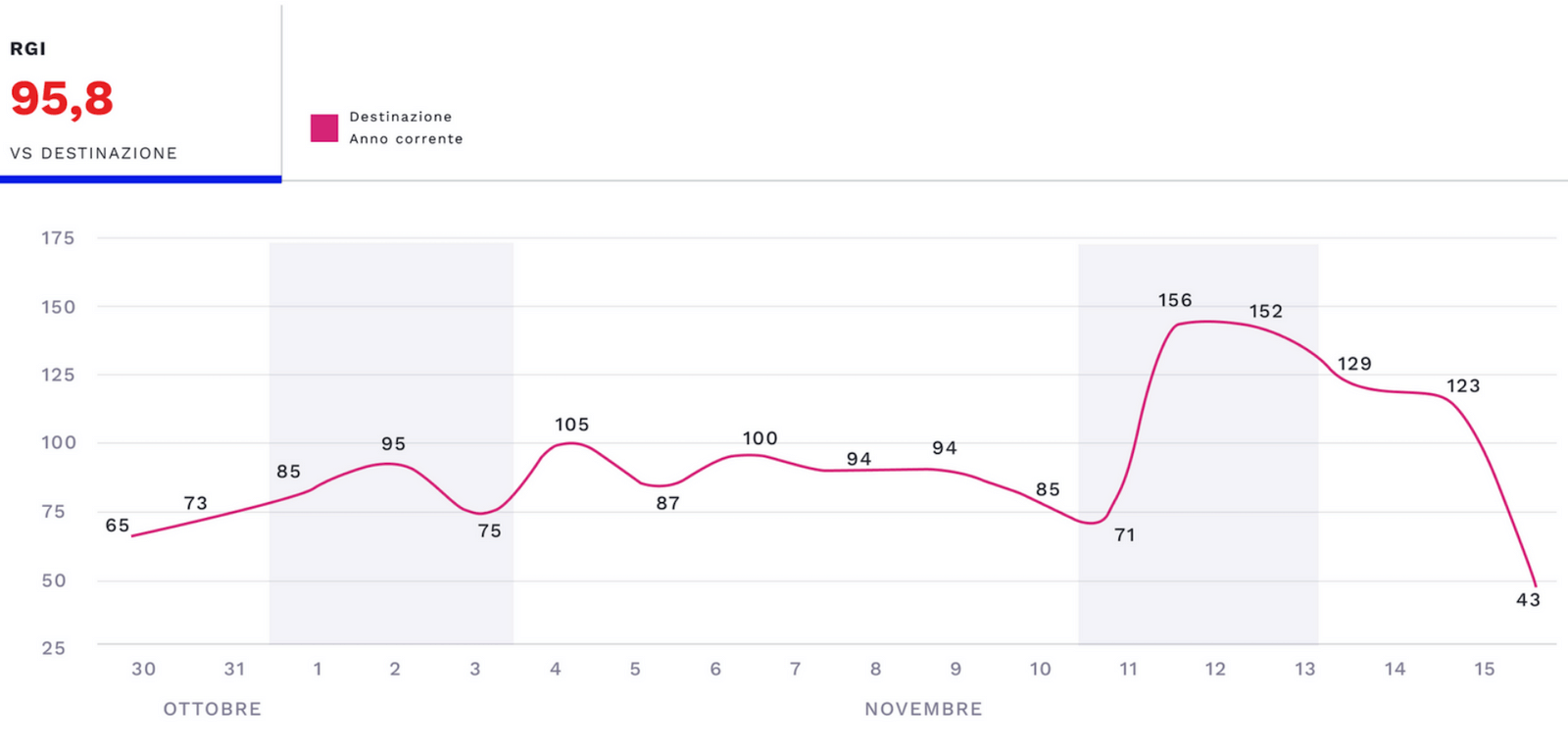Select day 30 on the date axis
1568x755 pixels.
144,669
